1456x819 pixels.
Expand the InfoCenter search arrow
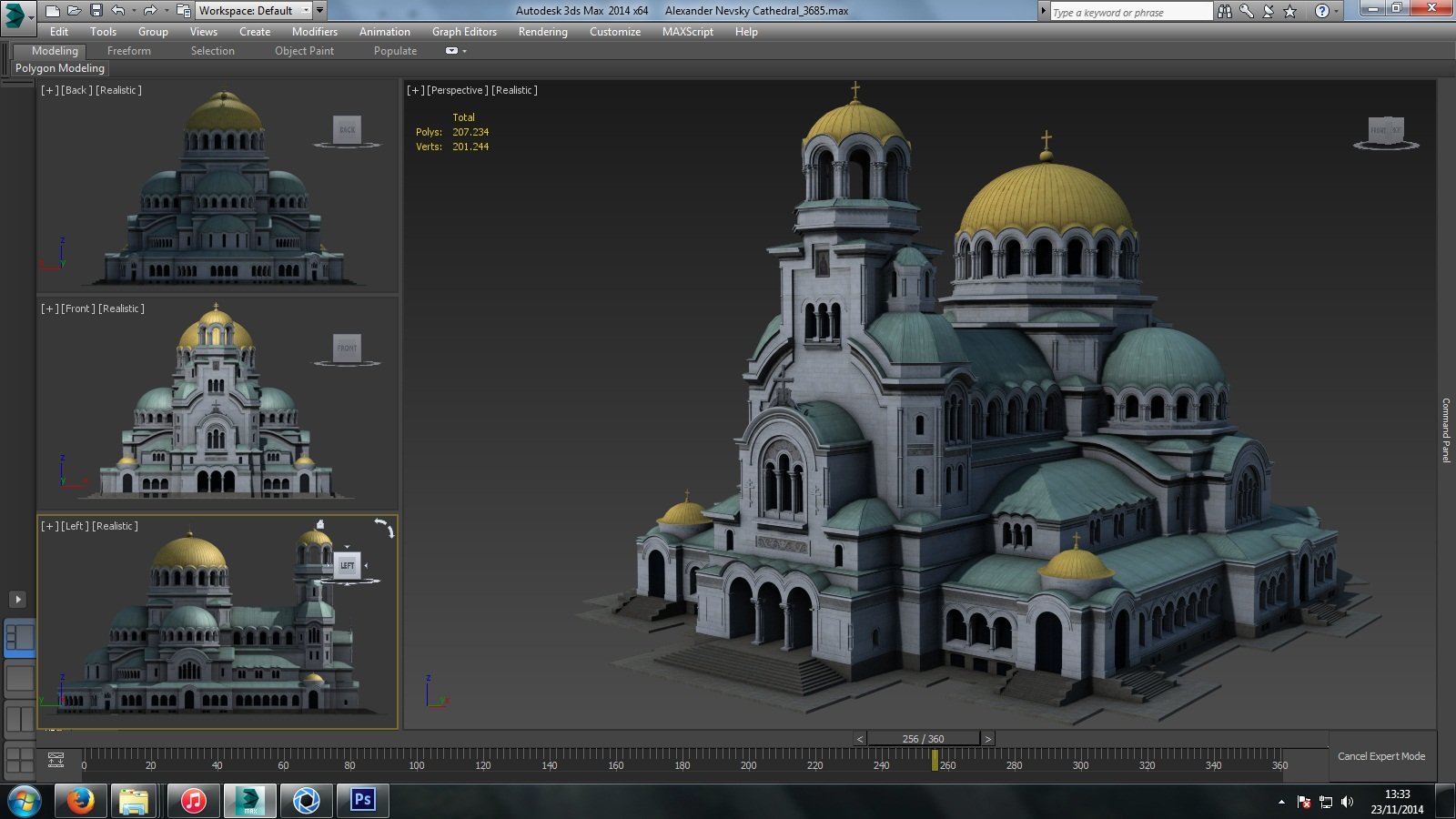tap(1043, 11)
